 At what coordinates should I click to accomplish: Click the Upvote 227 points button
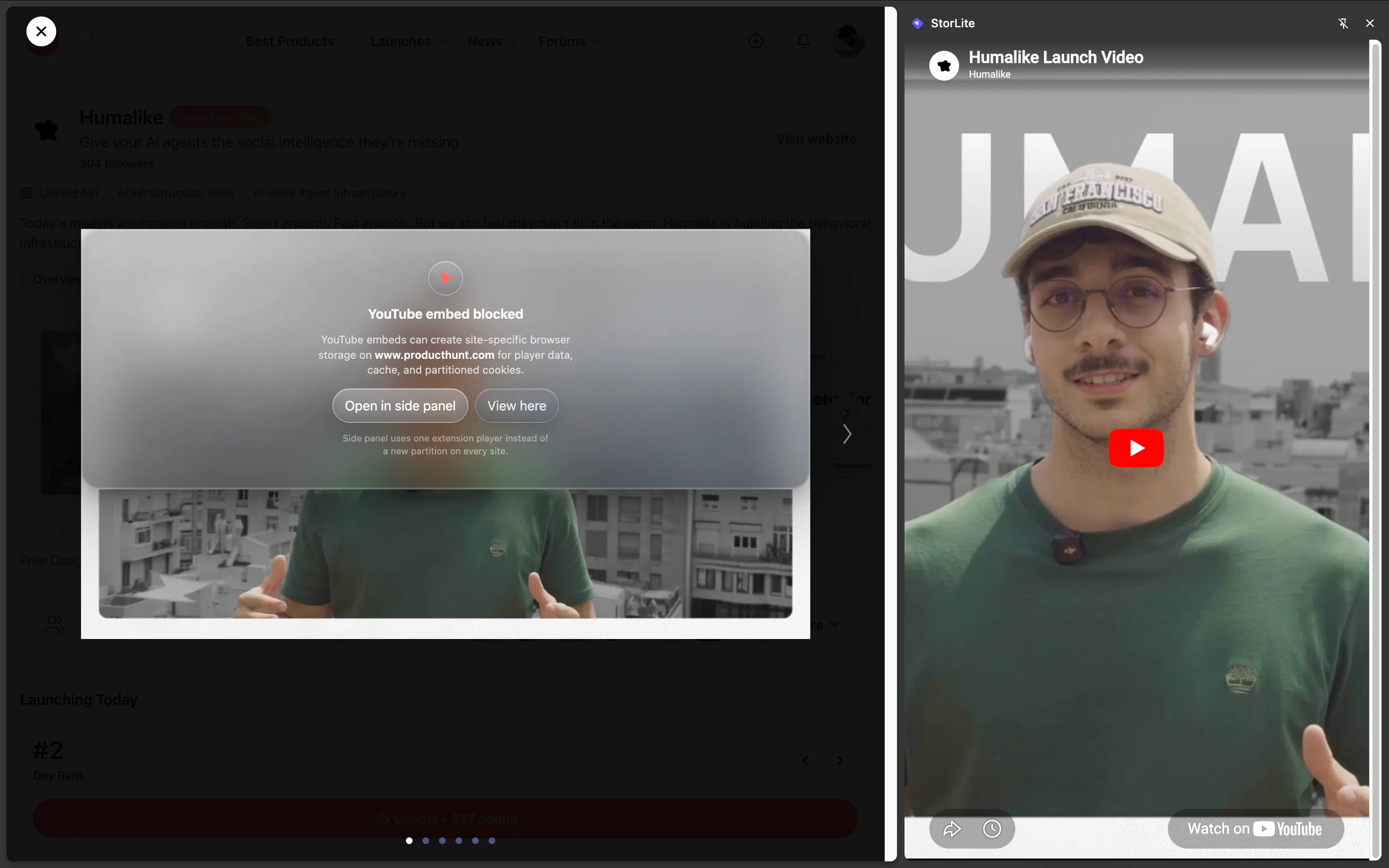[x=445, y=819]
